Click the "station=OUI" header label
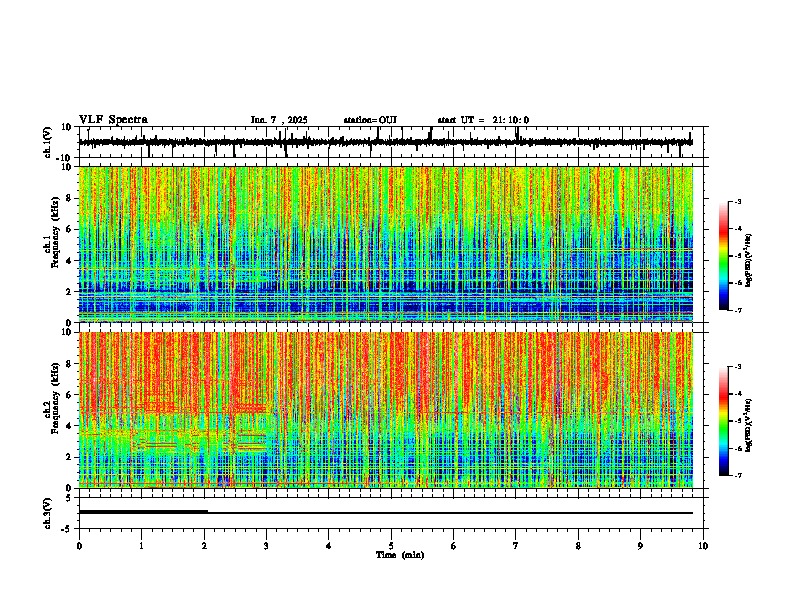Screen dimensions: 792x612 coord(370,120)
